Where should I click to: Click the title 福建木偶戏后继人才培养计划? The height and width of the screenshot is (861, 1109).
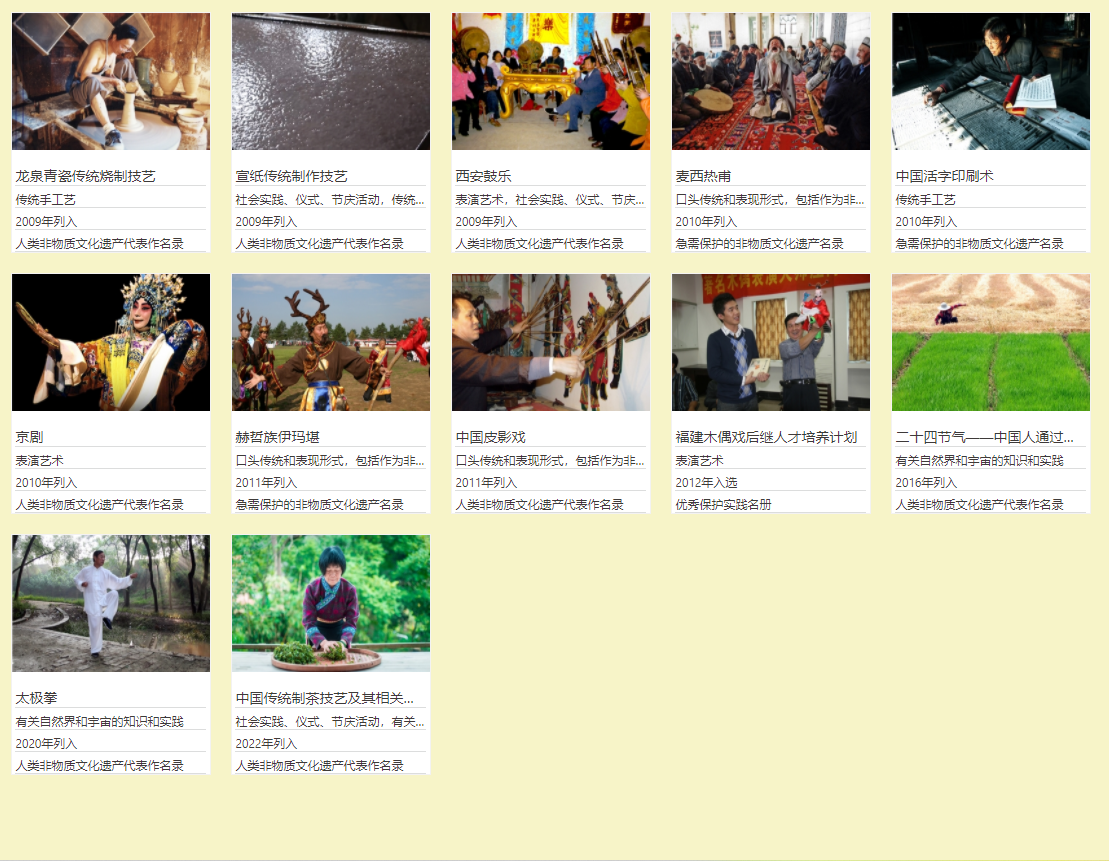click(766, 437)
